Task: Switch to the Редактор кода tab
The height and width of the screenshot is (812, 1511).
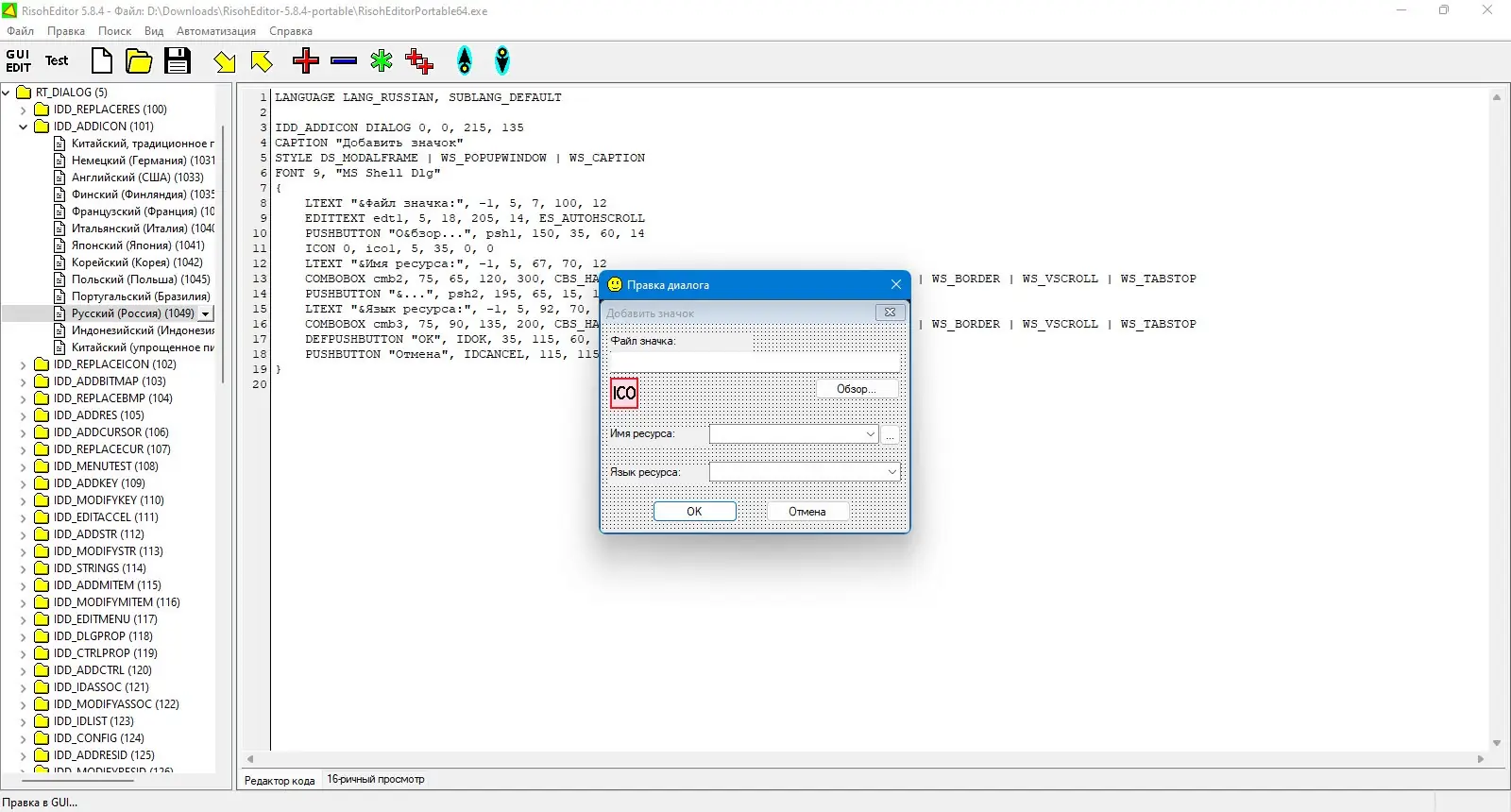Action: (x=280, y=780)
